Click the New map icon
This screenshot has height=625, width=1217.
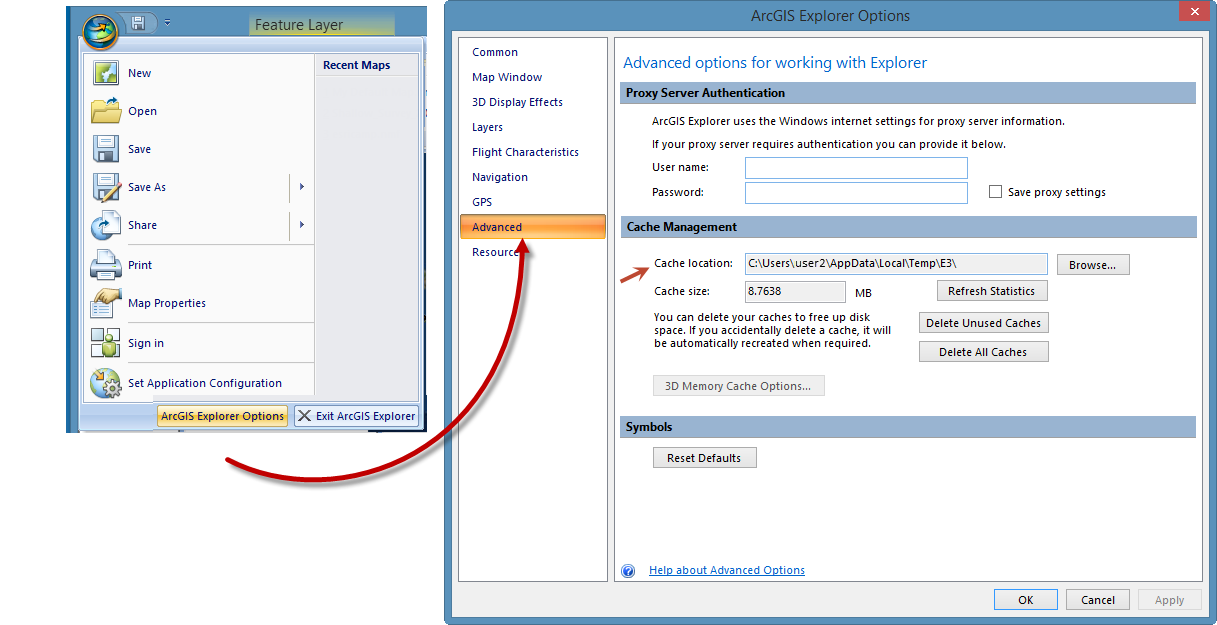click(x=106, y=73)
